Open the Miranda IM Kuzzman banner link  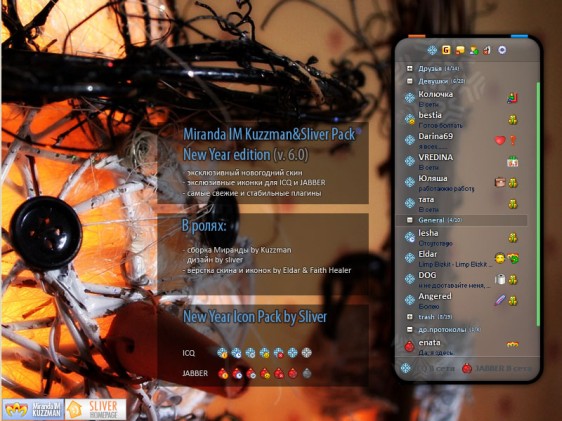33,409
